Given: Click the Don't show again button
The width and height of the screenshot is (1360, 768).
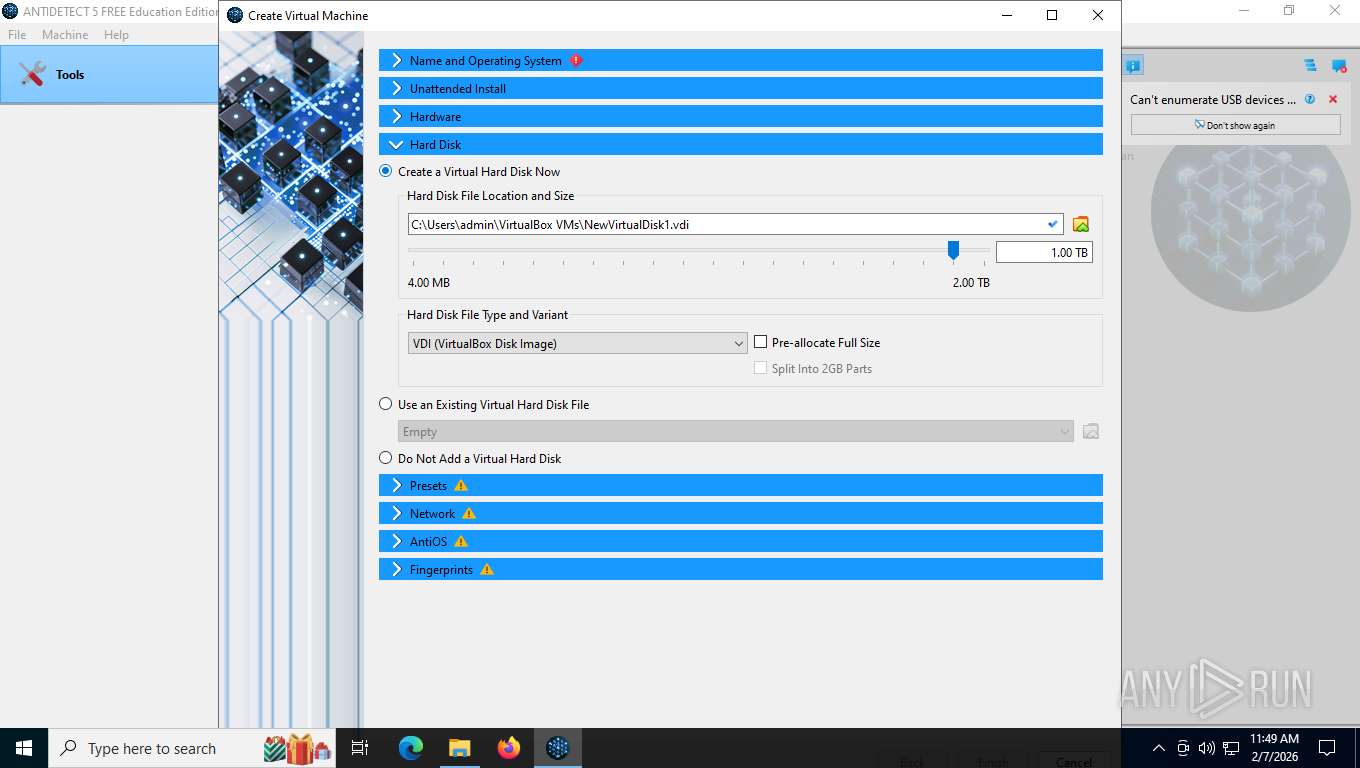Looking at the screenshot, I should [x=1235, y=125].
